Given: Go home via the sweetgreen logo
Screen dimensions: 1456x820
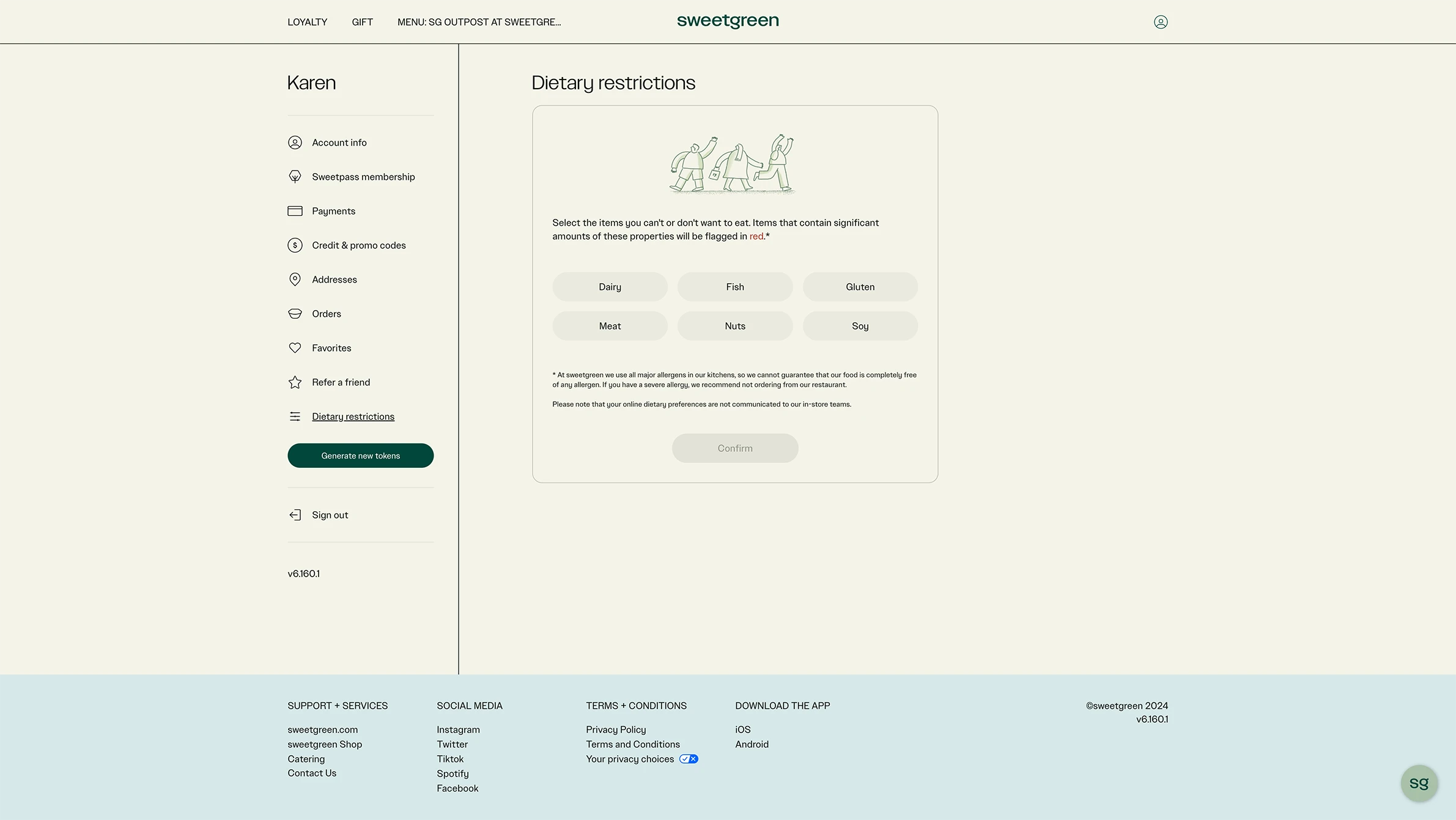Looking at the screenshot, I should (728, 21).
